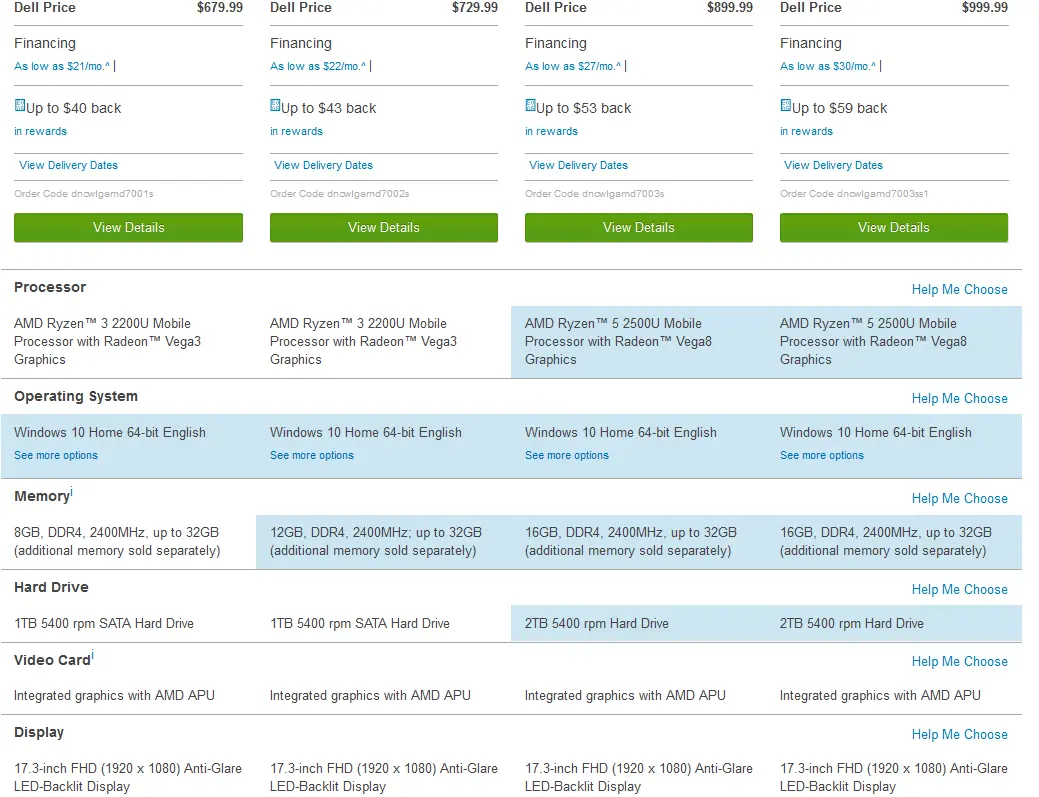Click the $729.99 Dell Price
The image size is (1039, 797).
[x=475, y=7]
